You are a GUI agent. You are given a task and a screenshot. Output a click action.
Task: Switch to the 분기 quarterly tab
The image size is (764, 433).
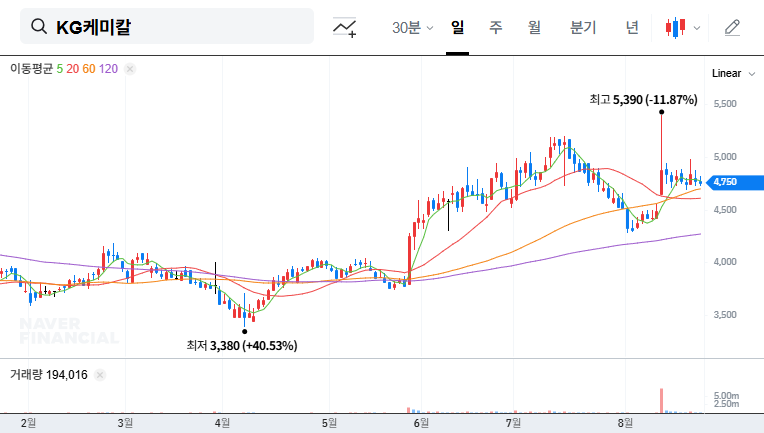[583, 27]
